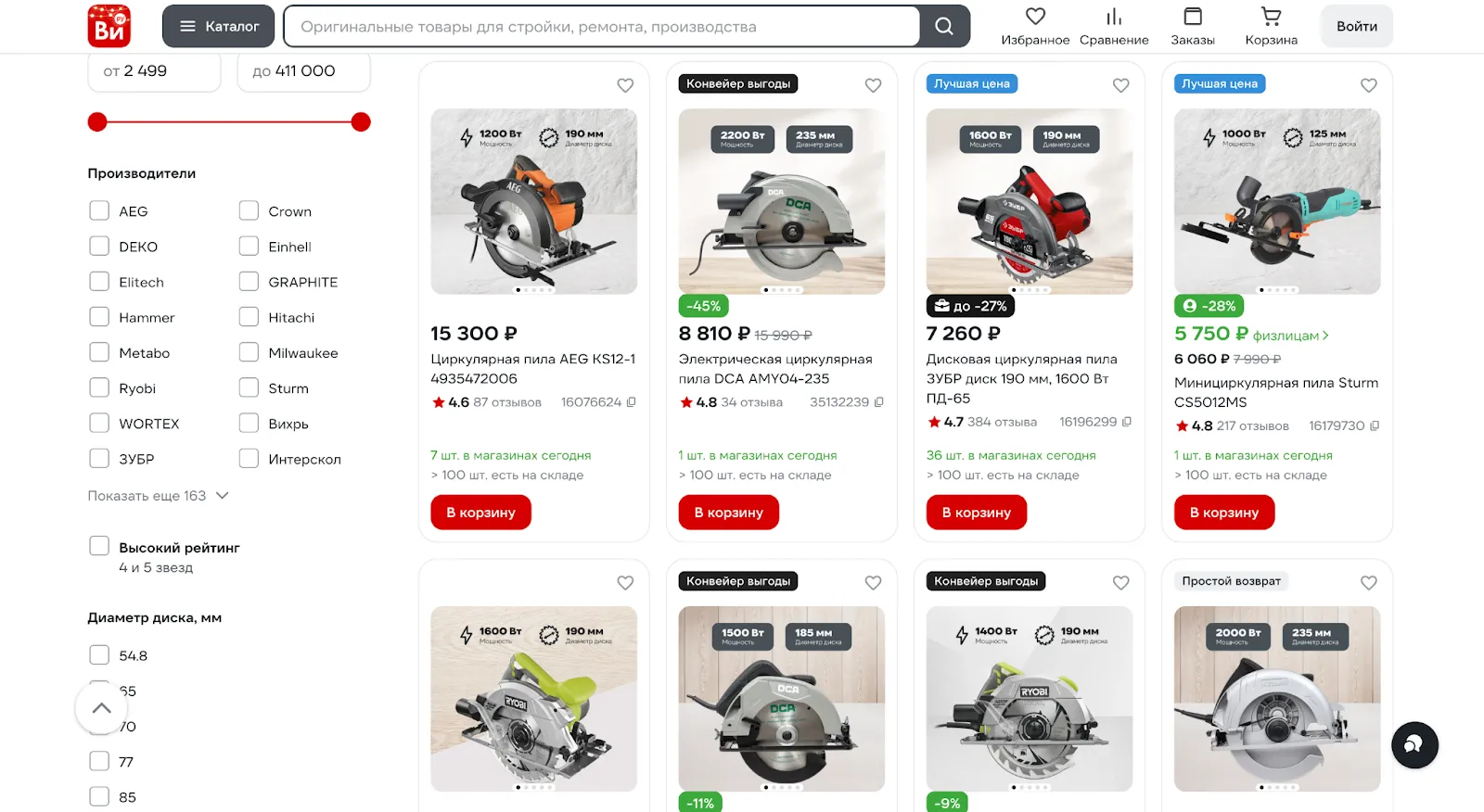1484x812 pixels.
Task: Enable the Высокий рейтинг filter
Action: [99, 546]
